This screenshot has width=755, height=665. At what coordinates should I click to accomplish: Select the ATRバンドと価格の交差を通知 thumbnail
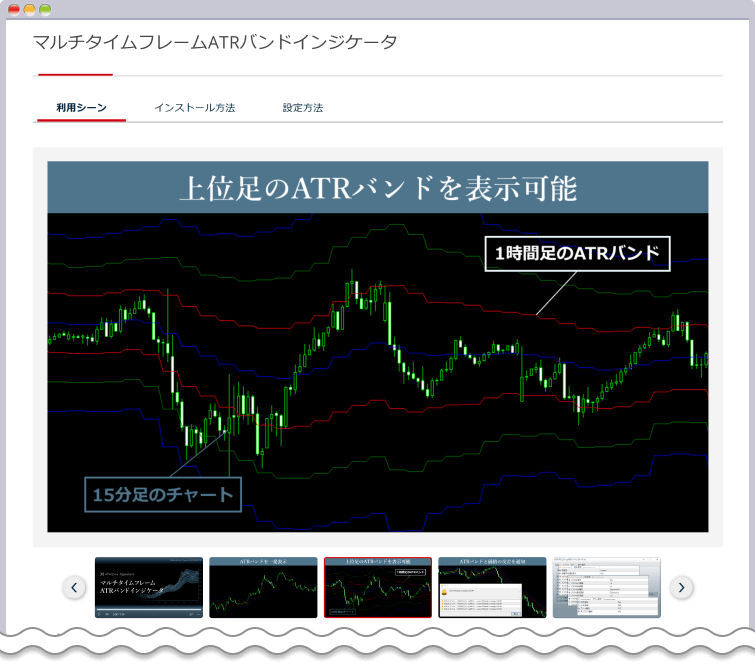click(x=492, y=587)
